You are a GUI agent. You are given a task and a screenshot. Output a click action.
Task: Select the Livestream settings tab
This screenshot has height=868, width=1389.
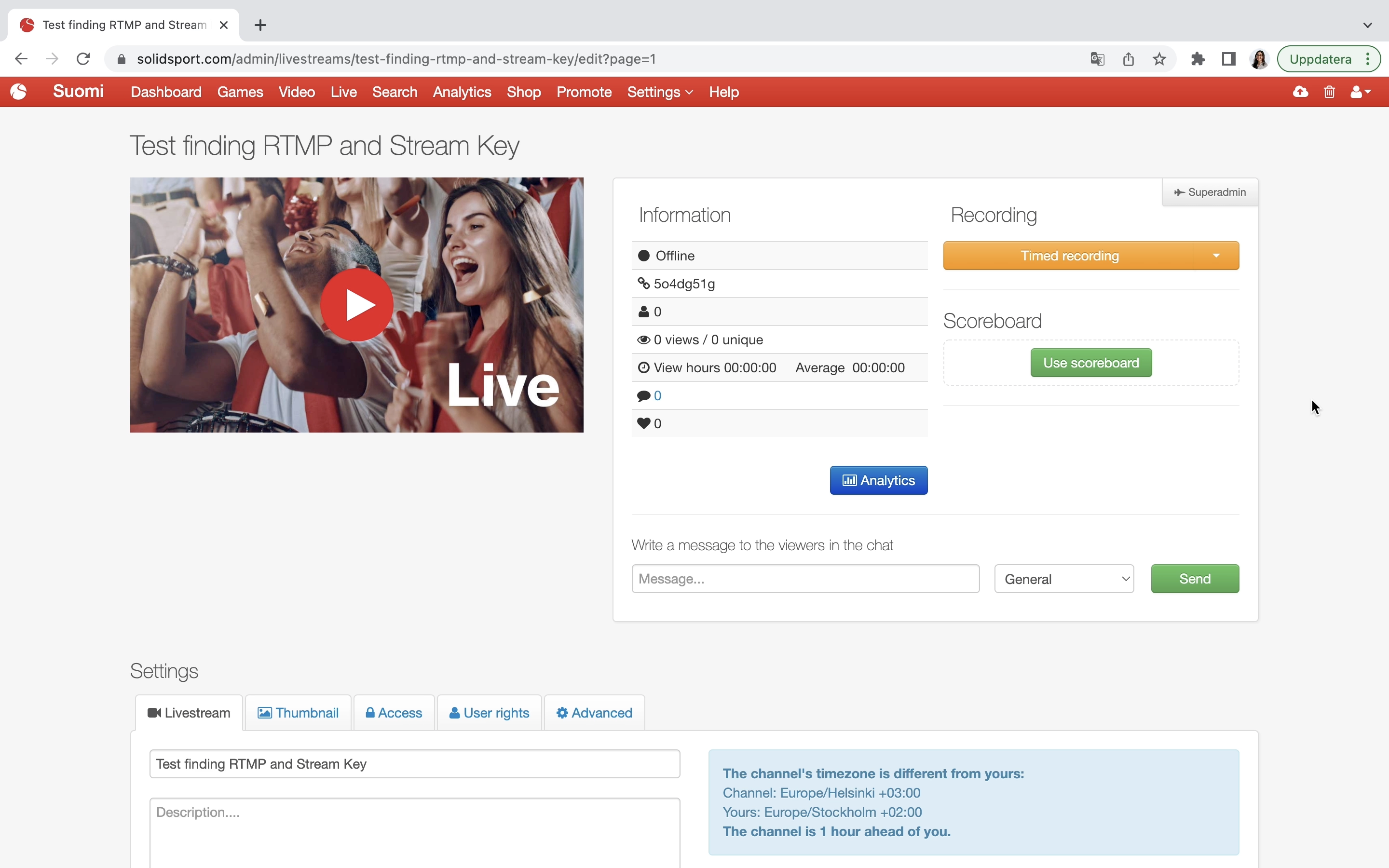click(189, 713)
